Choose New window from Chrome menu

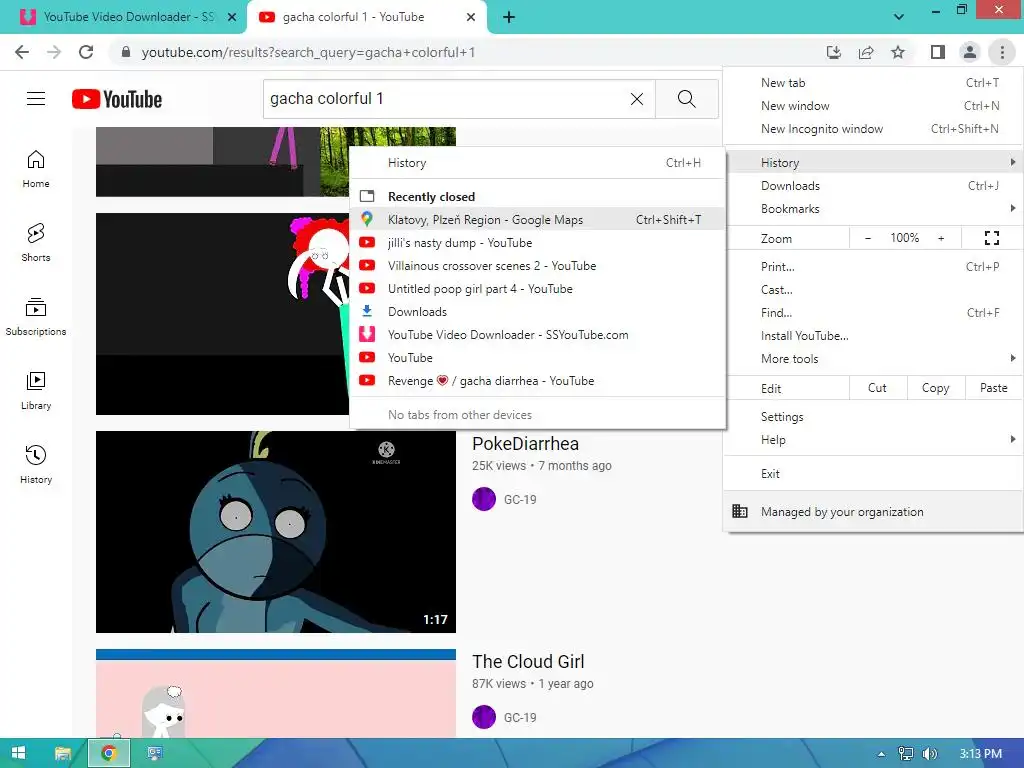(x=874, y=106)
